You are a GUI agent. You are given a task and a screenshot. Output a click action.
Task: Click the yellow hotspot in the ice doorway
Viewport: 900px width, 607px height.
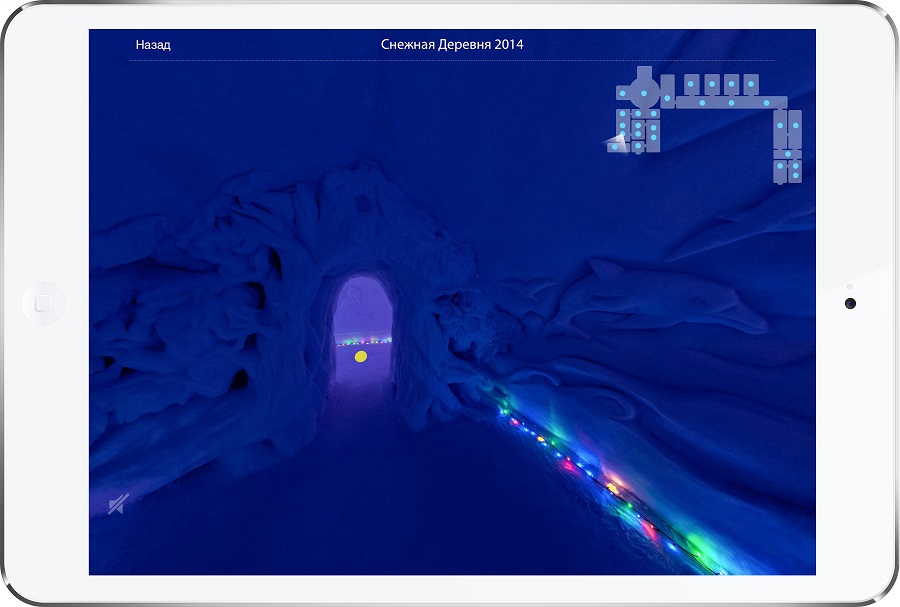tap(361, 356)
